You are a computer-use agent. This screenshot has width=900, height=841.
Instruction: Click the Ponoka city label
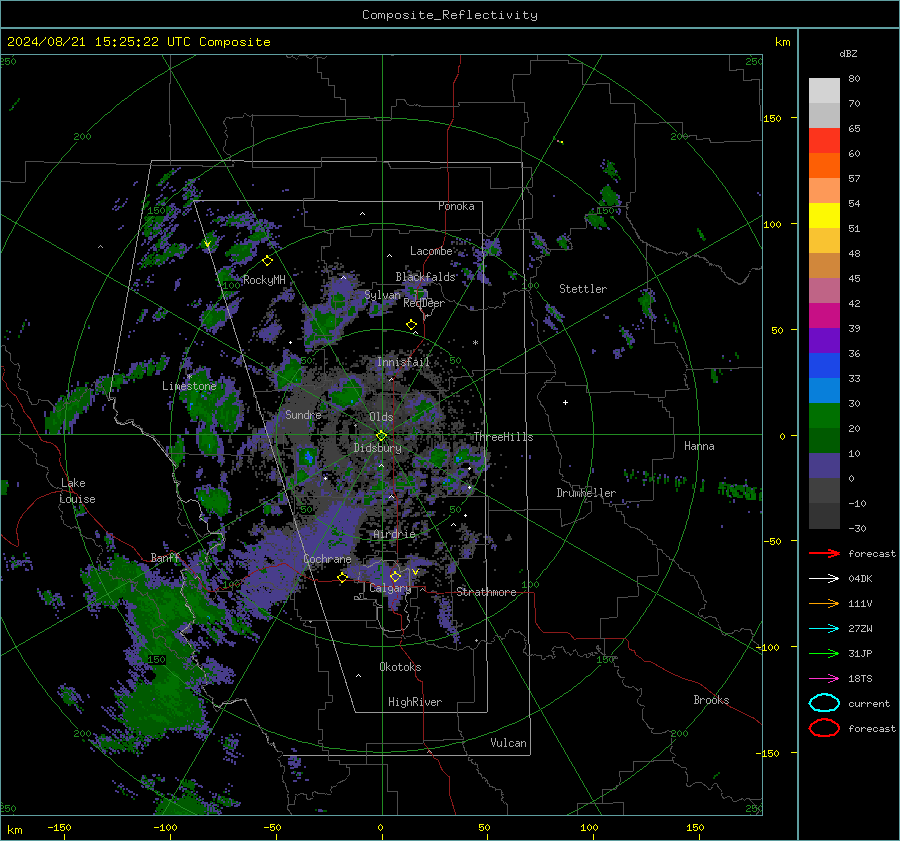pyautogui.click(x=456, y=206)
